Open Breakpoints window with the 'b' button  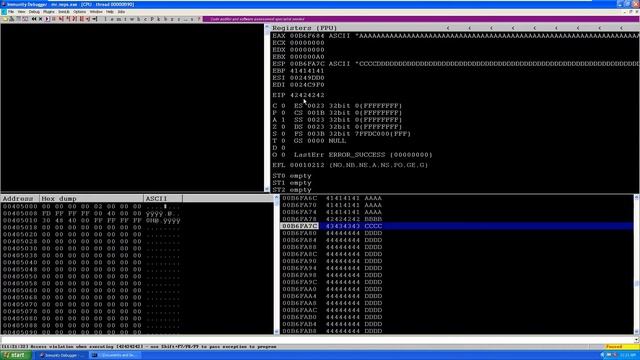[x=165, y=19]
